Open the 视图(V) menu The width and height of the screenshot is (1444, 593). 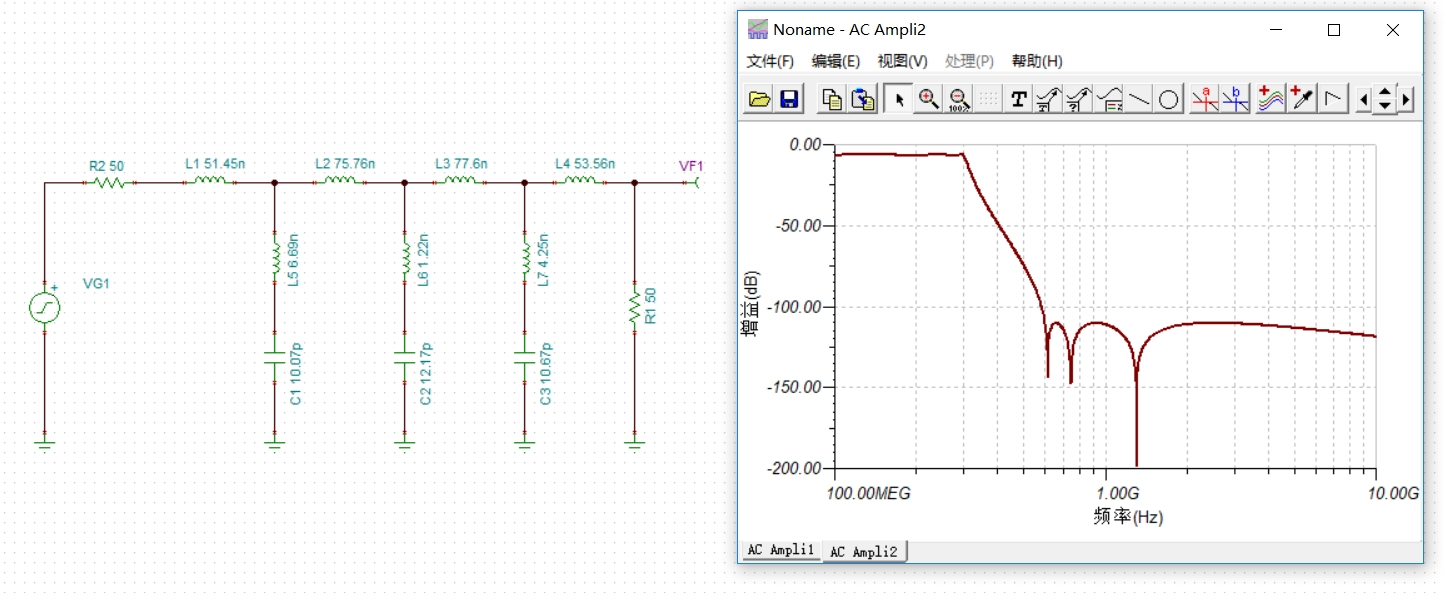pyautogui.click(x=903, y=61)
